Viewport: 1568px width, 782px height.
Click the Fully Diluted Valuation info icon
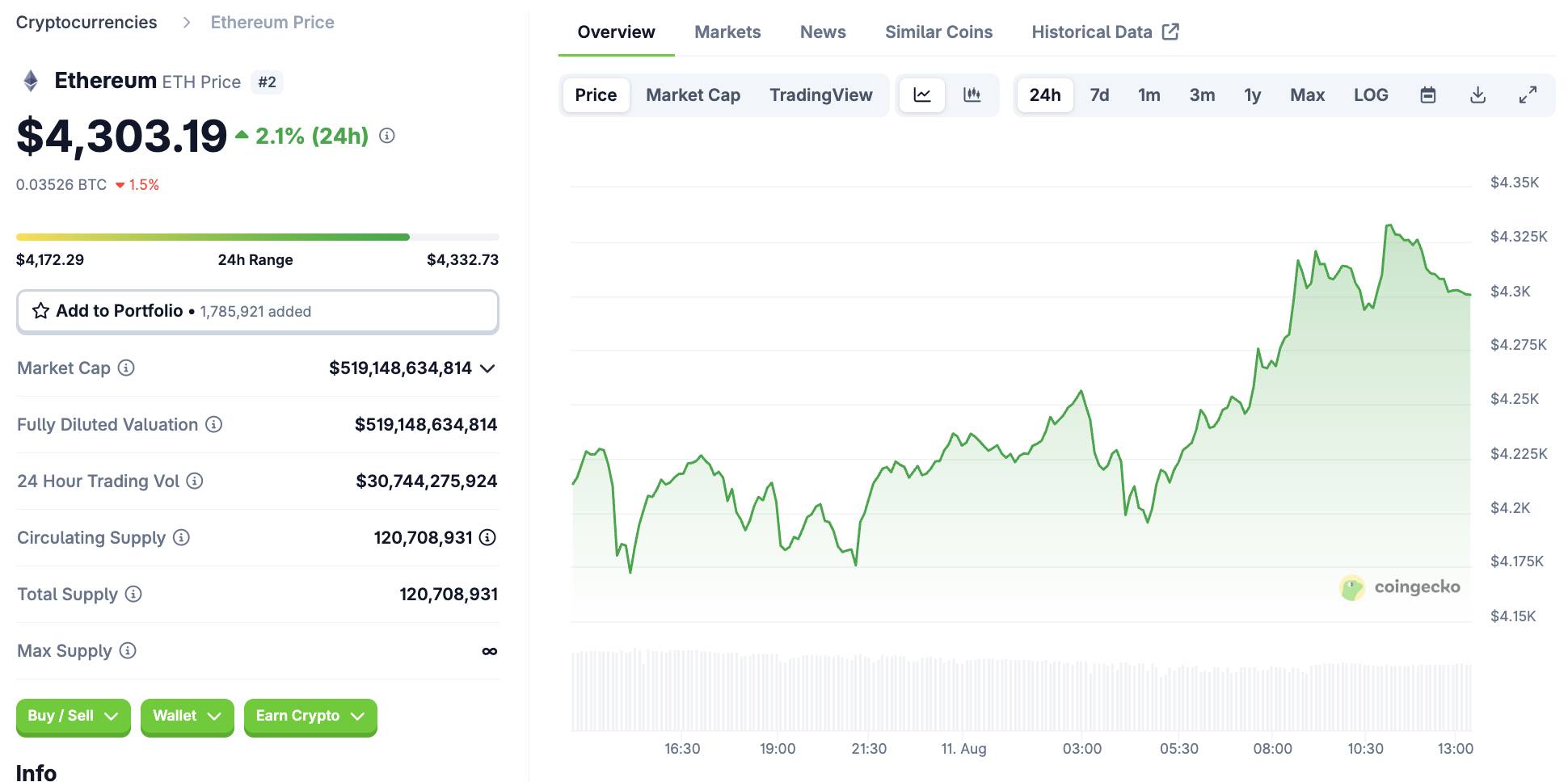click(213, 424)
